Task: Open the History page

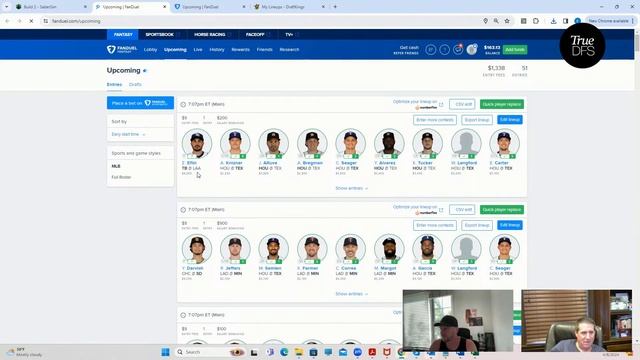Action: point(217,49)
